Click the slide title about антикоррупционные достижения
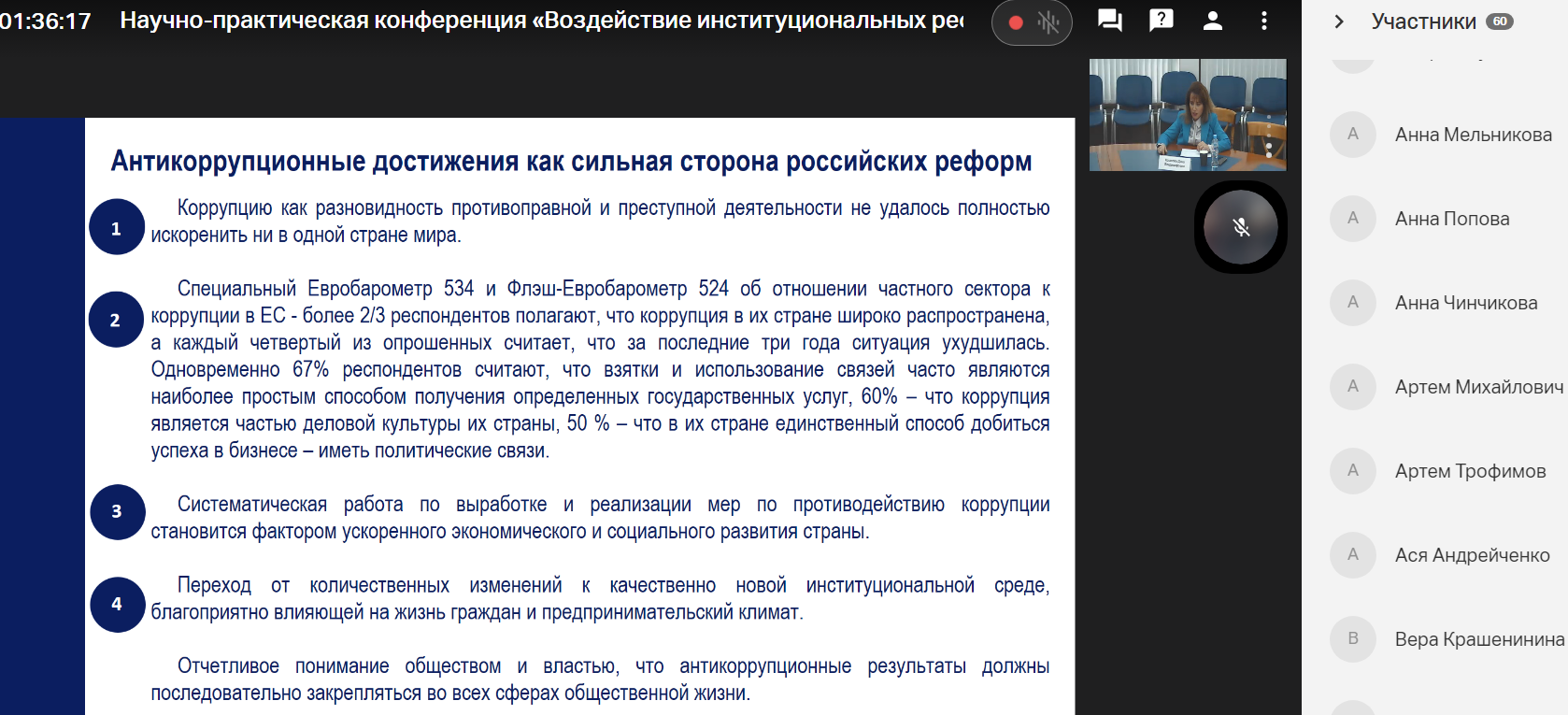 click(x=571, y=162)
